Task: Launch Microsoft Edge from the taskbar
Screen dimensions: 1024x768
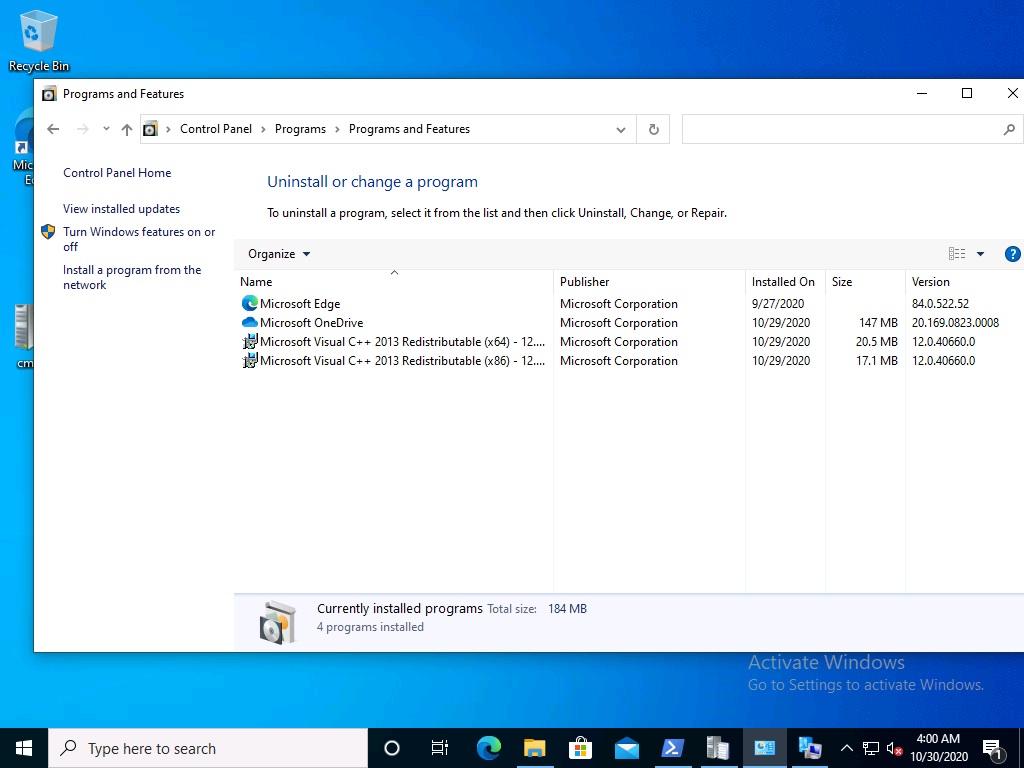Action: tap(488, 748)
